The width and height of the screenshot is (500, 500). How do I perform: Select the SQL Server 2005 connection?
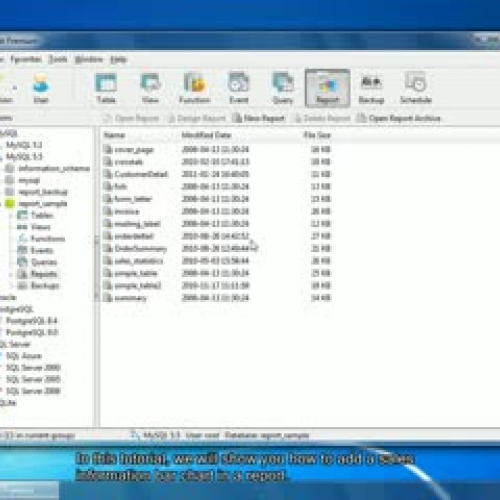33,379
